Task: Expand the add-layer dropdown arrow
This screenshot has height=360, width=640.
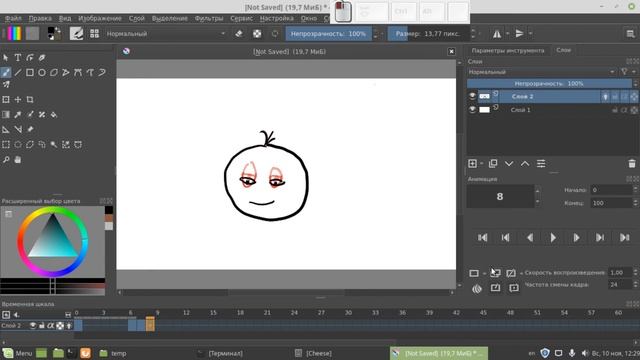Action: pos(482,164)
